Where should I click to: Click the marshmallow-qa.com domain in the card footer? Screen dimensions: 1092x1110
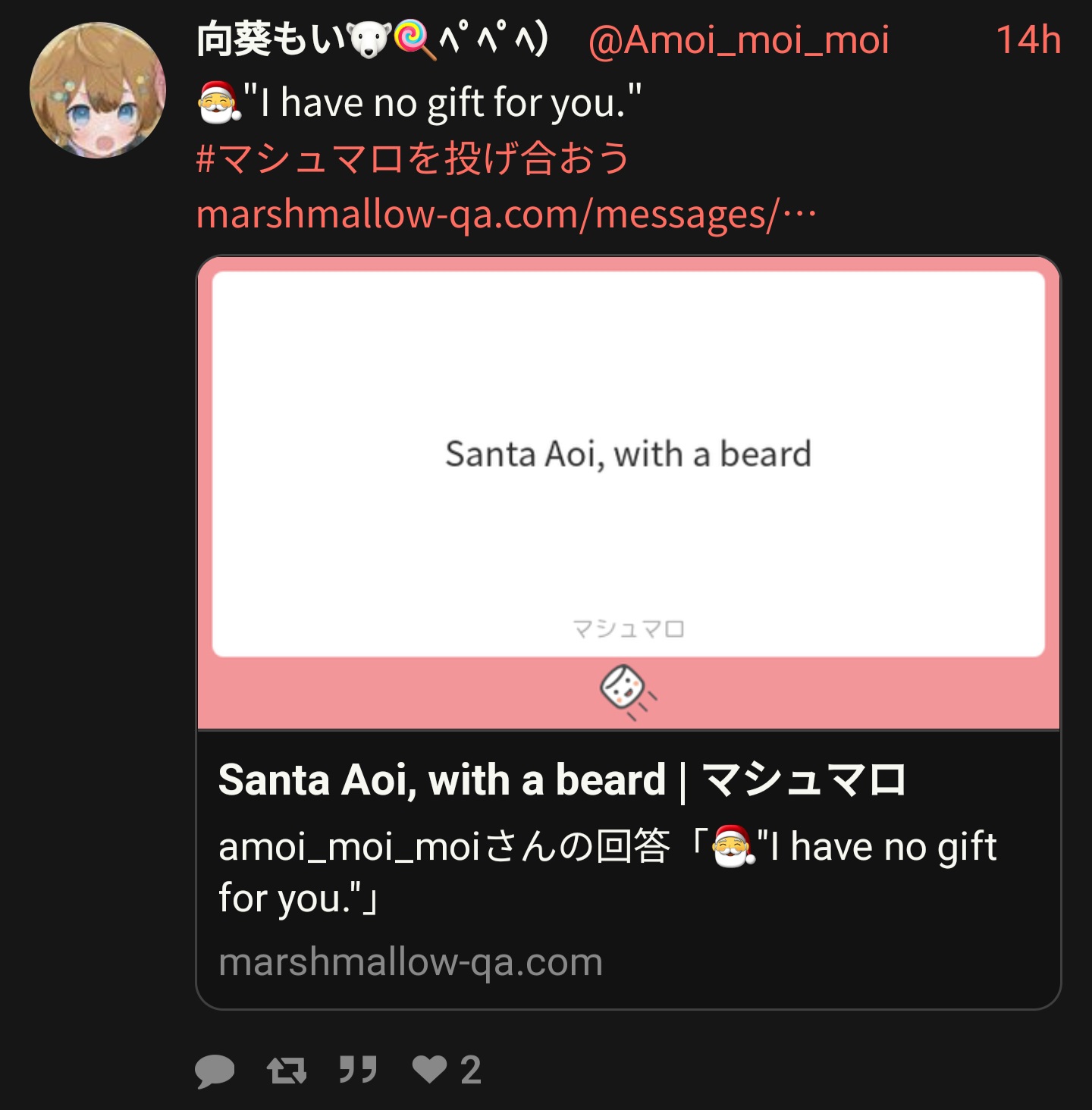pyautogui.click(x=410, y=962)
